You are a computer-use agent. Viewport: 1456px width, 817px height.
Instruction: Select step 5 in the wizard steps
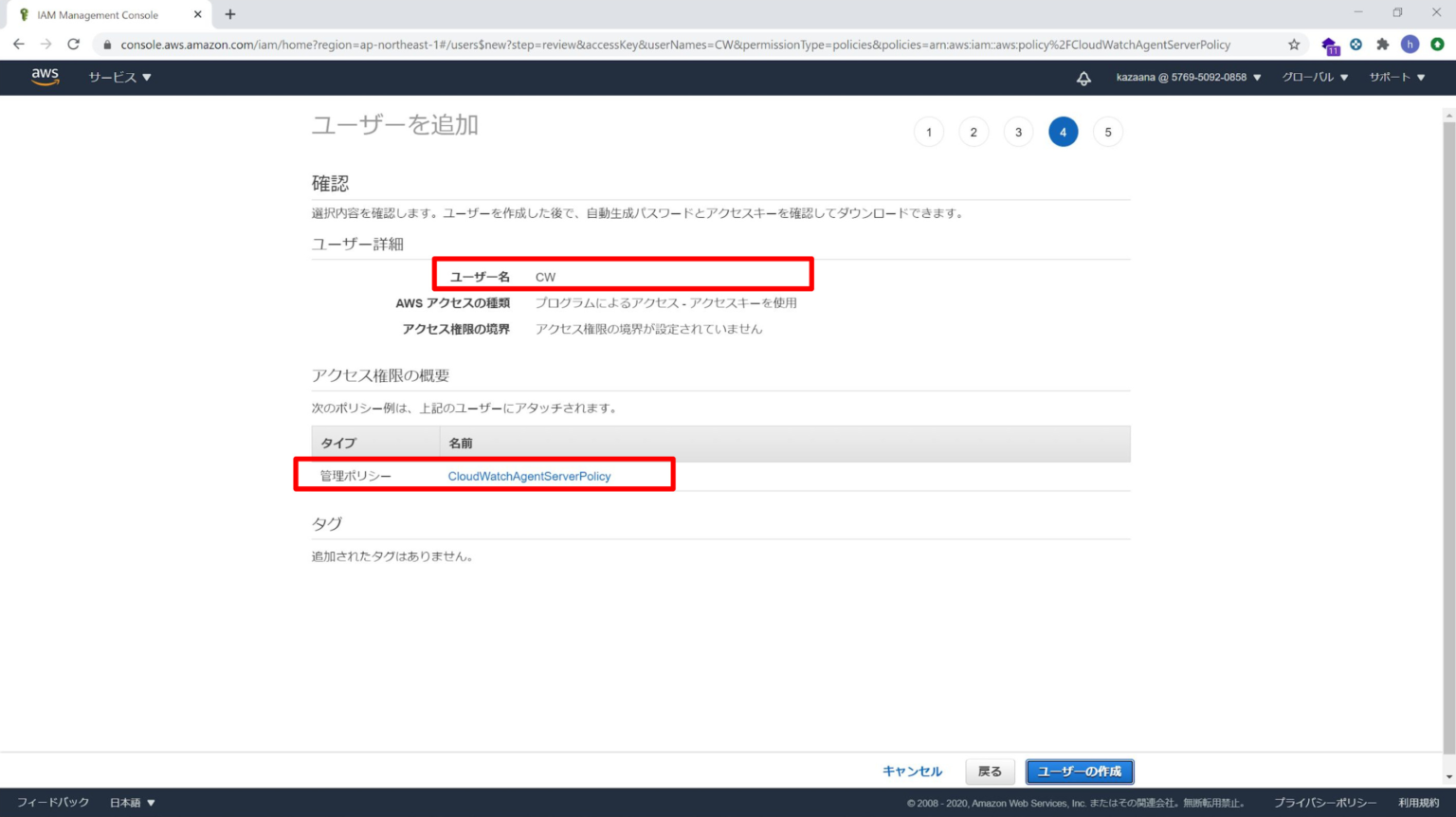(1108, 132)
